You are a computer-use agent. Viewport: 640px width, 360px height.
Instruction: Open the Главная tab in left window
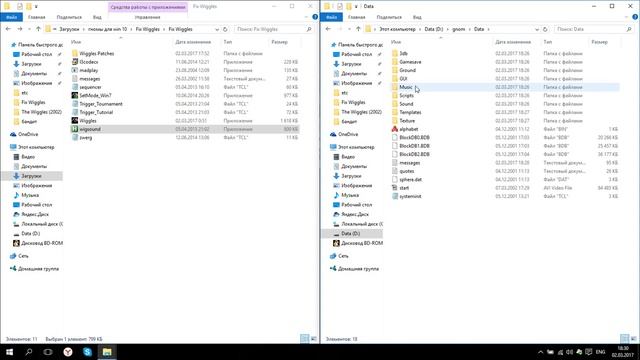[36, 17]
